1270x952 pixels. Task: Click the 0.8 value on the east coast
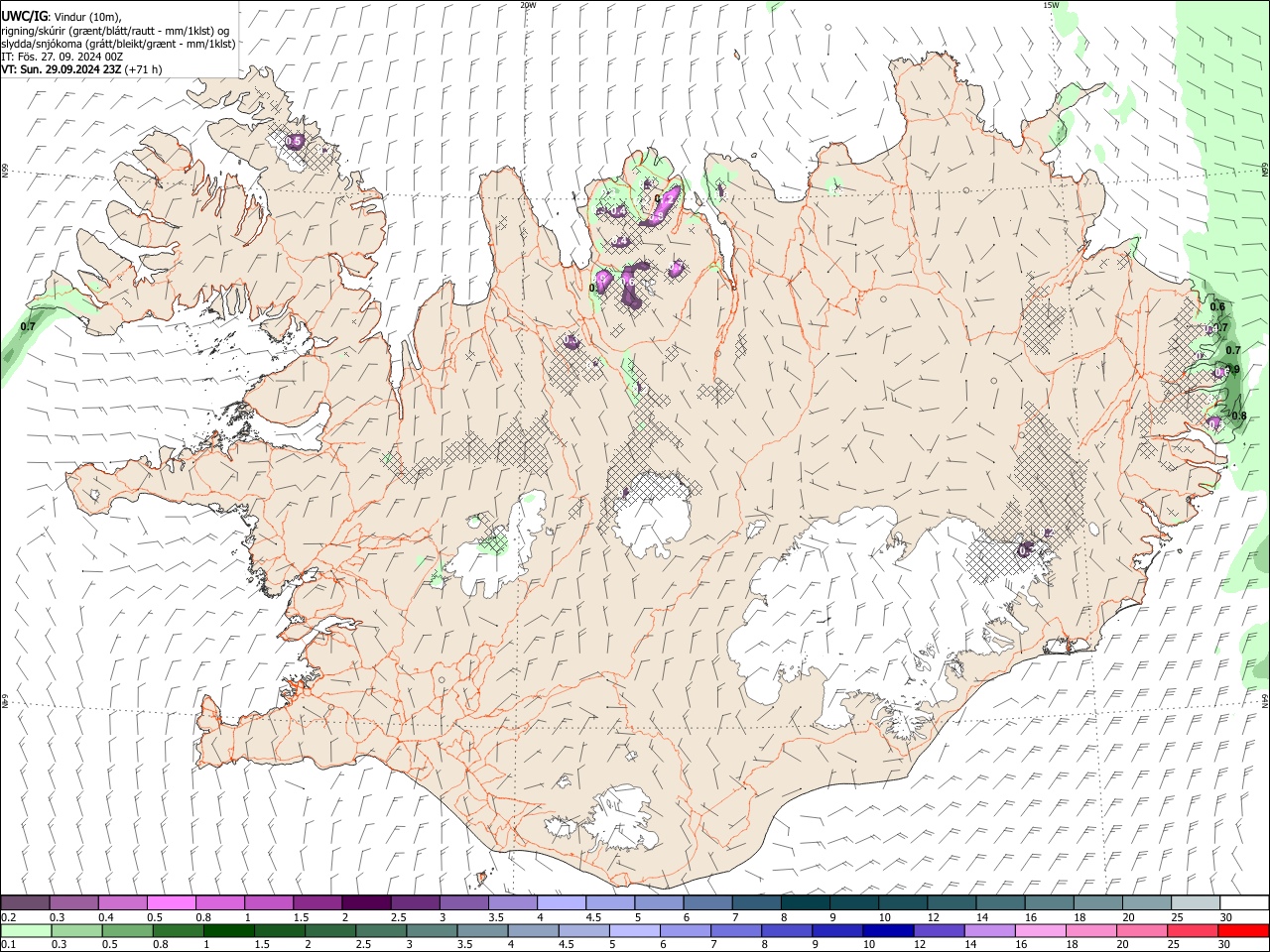pyautogui.click(x=1238, y=416)
